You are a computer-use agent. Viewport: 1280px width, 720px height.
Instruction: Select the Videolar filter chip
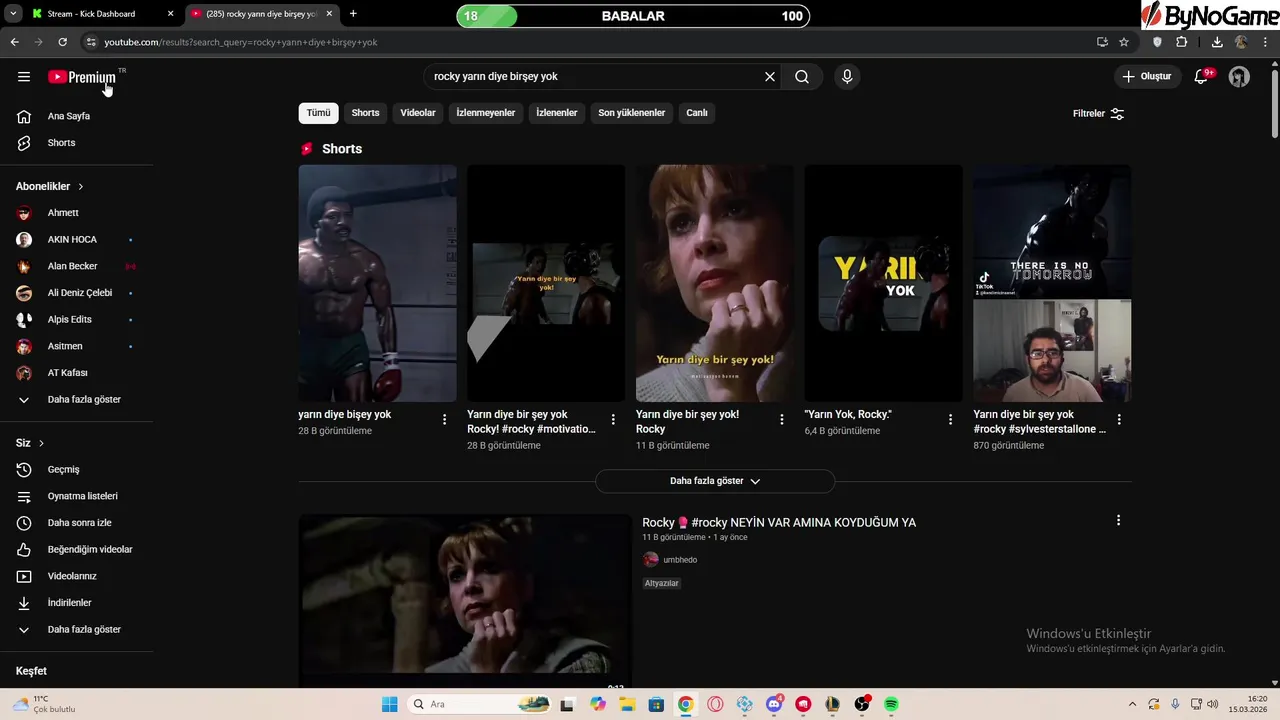(x=418, y=113)
